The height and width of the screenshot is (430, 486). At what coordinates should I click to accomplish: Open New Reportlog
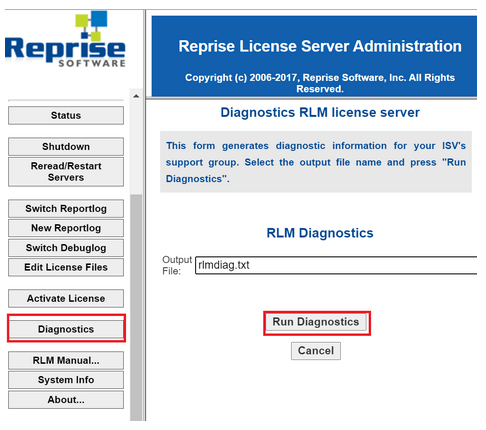tap(66, 228)
